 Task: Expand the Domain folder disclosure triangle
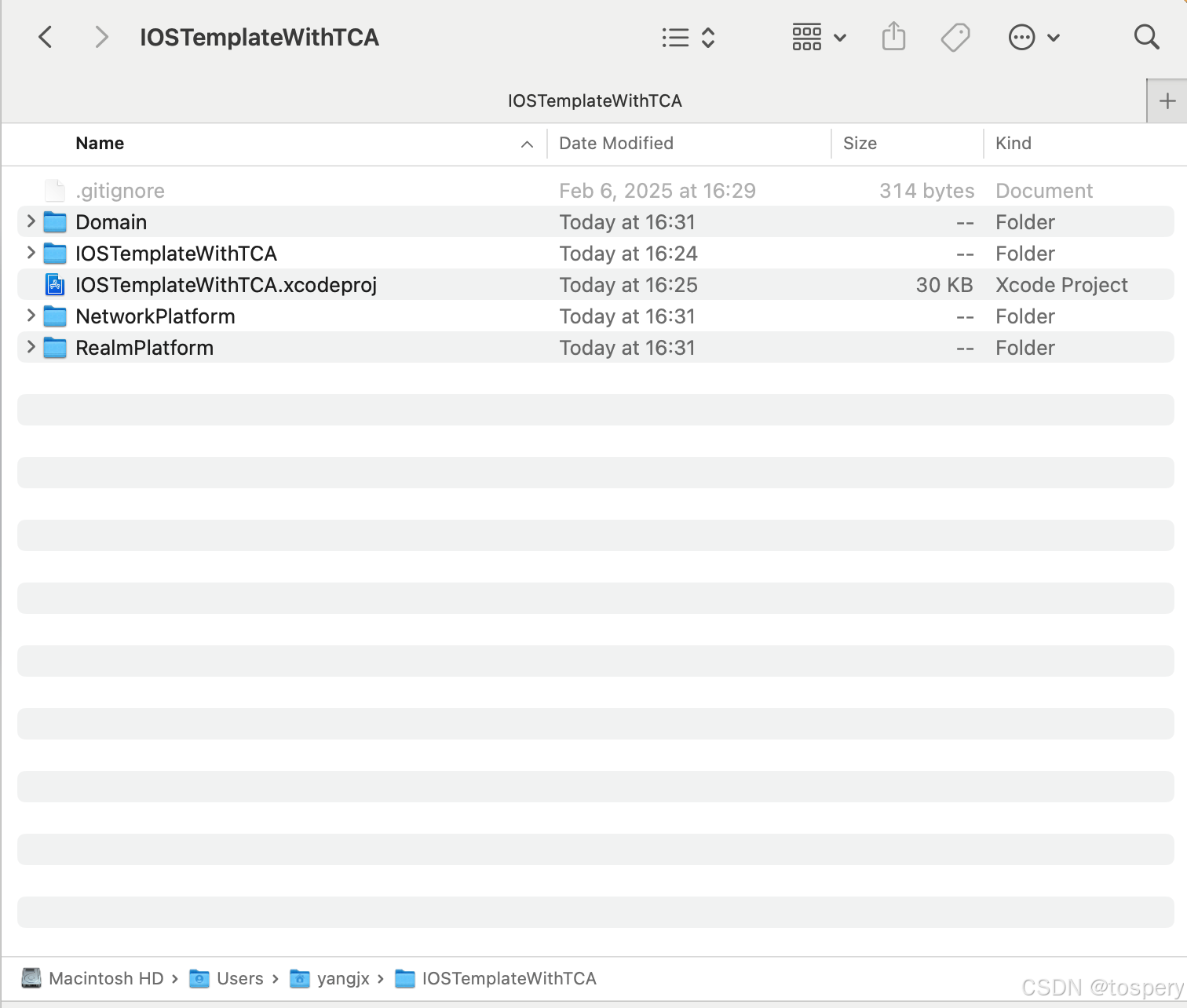coord(30,221)
